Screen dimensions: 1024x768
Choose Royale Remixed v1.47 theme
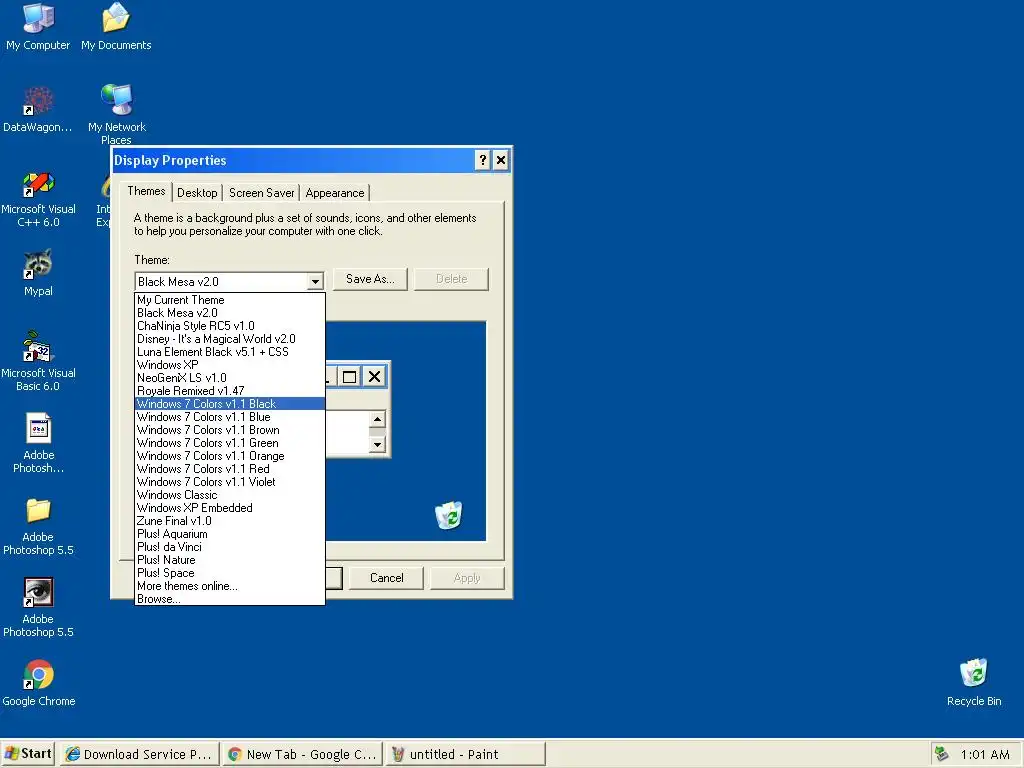click(x=230, y=391)
